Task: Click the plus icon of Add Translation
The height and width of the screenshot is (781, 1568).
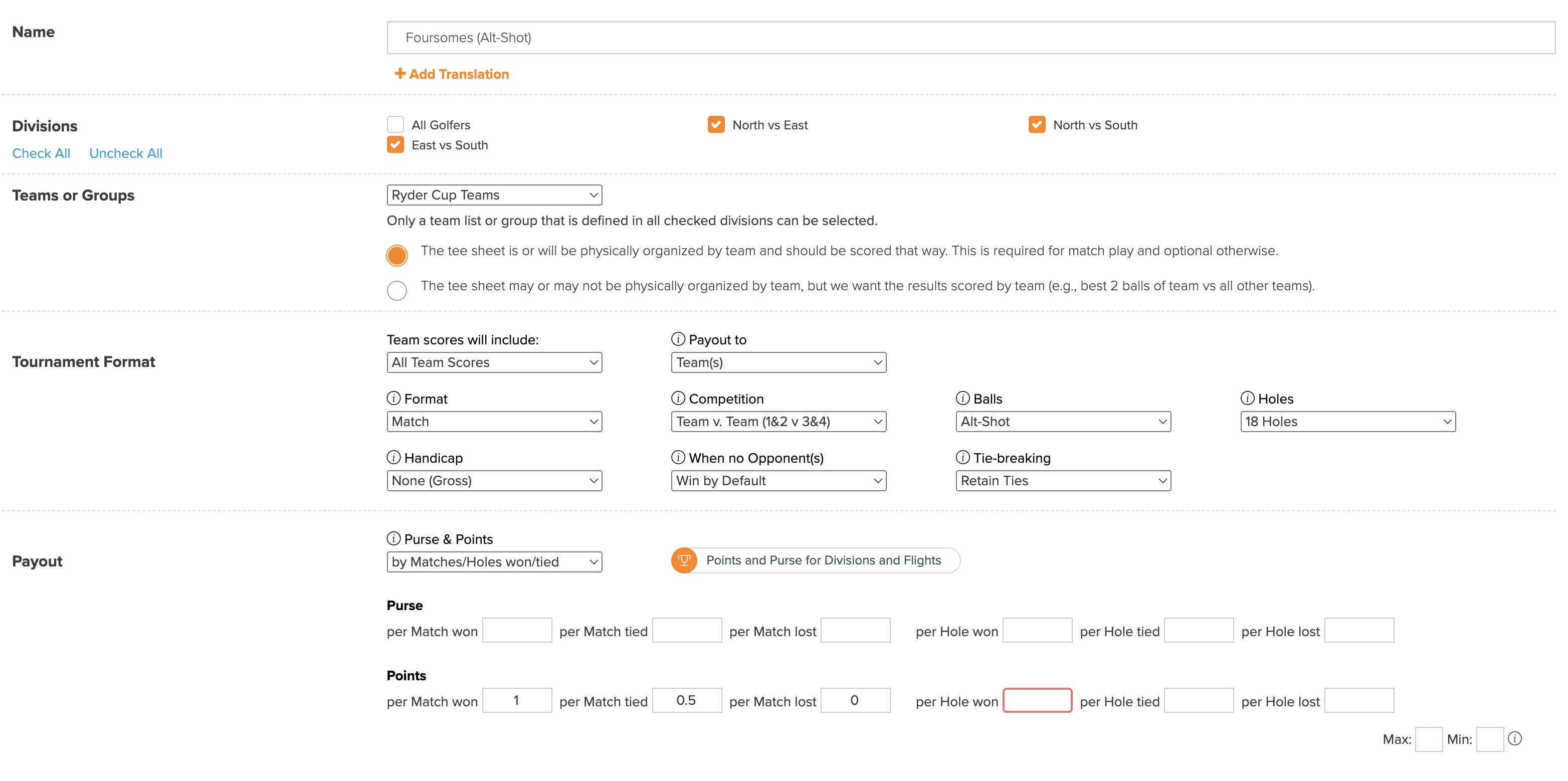Action: point(400,73)
